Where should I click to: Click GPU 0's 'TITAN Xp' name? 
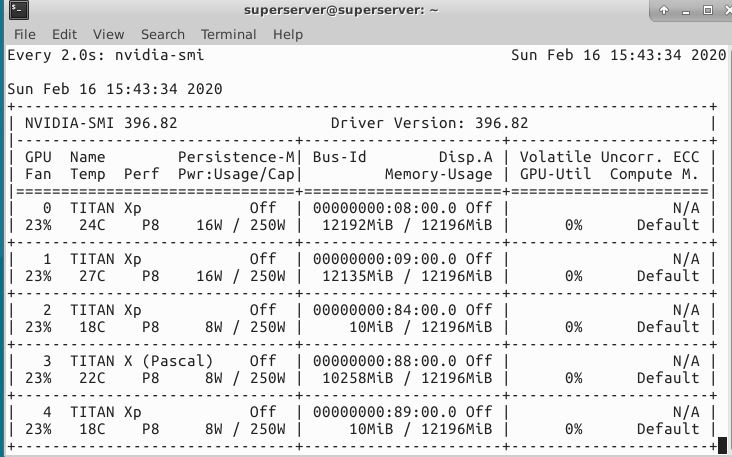point(106,208)
